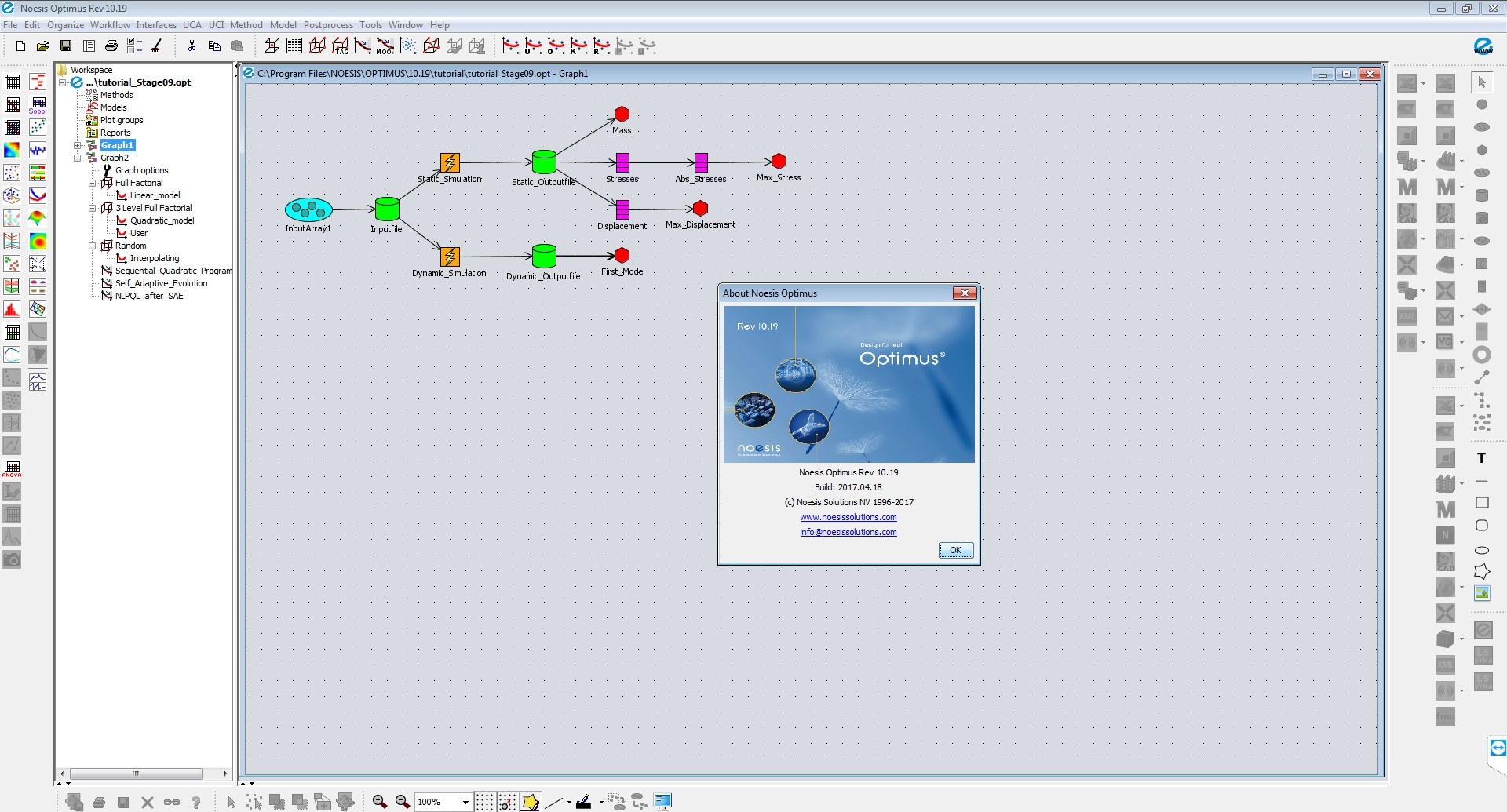Screen dimensions: 1507x812
Task: Click the New file icon in toolbar
Action: click(x=20, y=46)
